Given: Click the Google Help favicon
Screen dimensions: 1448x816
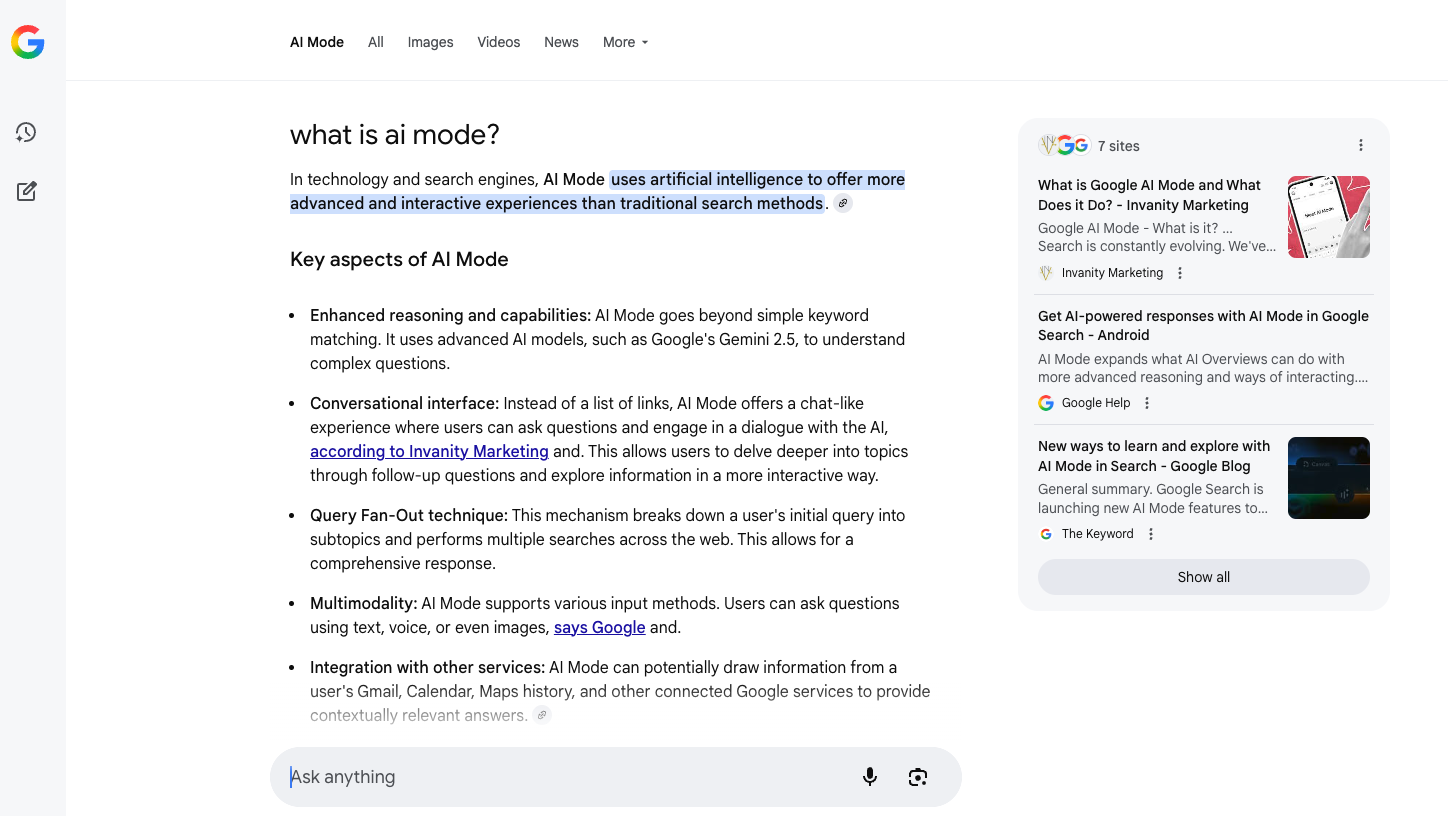Looking at the screenshot, I should 1046,403.
